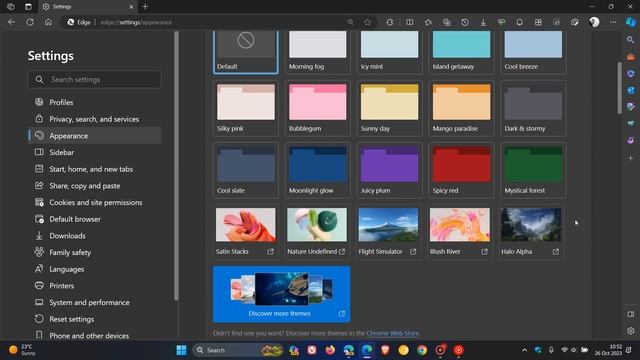Apply the Cool slate theme
Image resolution: width=640 pixels, height=360 pixels.
246,170
